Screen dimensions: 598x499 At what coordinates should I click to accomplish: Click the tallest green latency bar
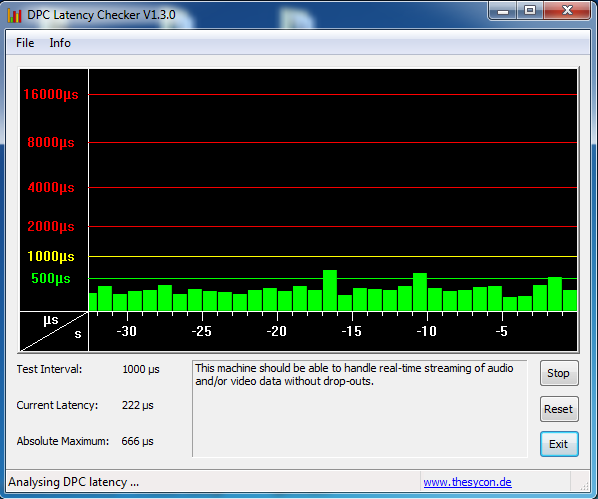330,290
